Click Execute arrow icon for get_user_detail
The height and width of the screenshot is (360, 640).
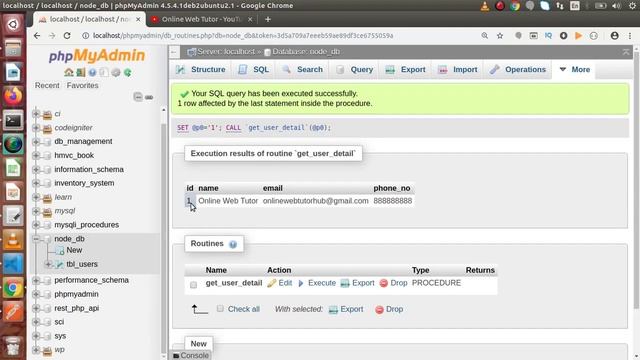(x=301, y=283)
